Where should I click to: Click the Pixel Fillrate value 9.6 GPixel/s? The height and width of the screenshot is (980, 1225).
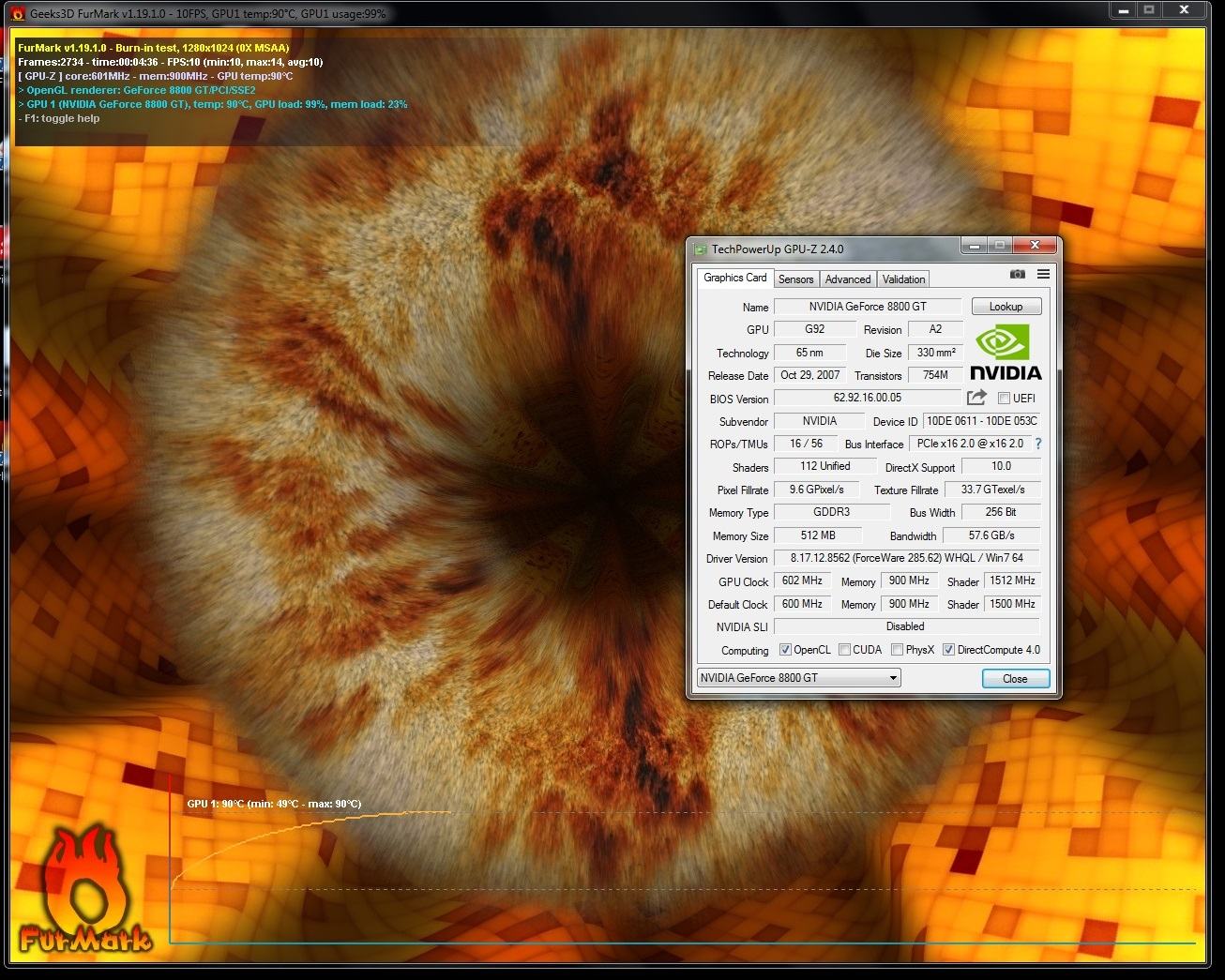[x=816, y=490]
